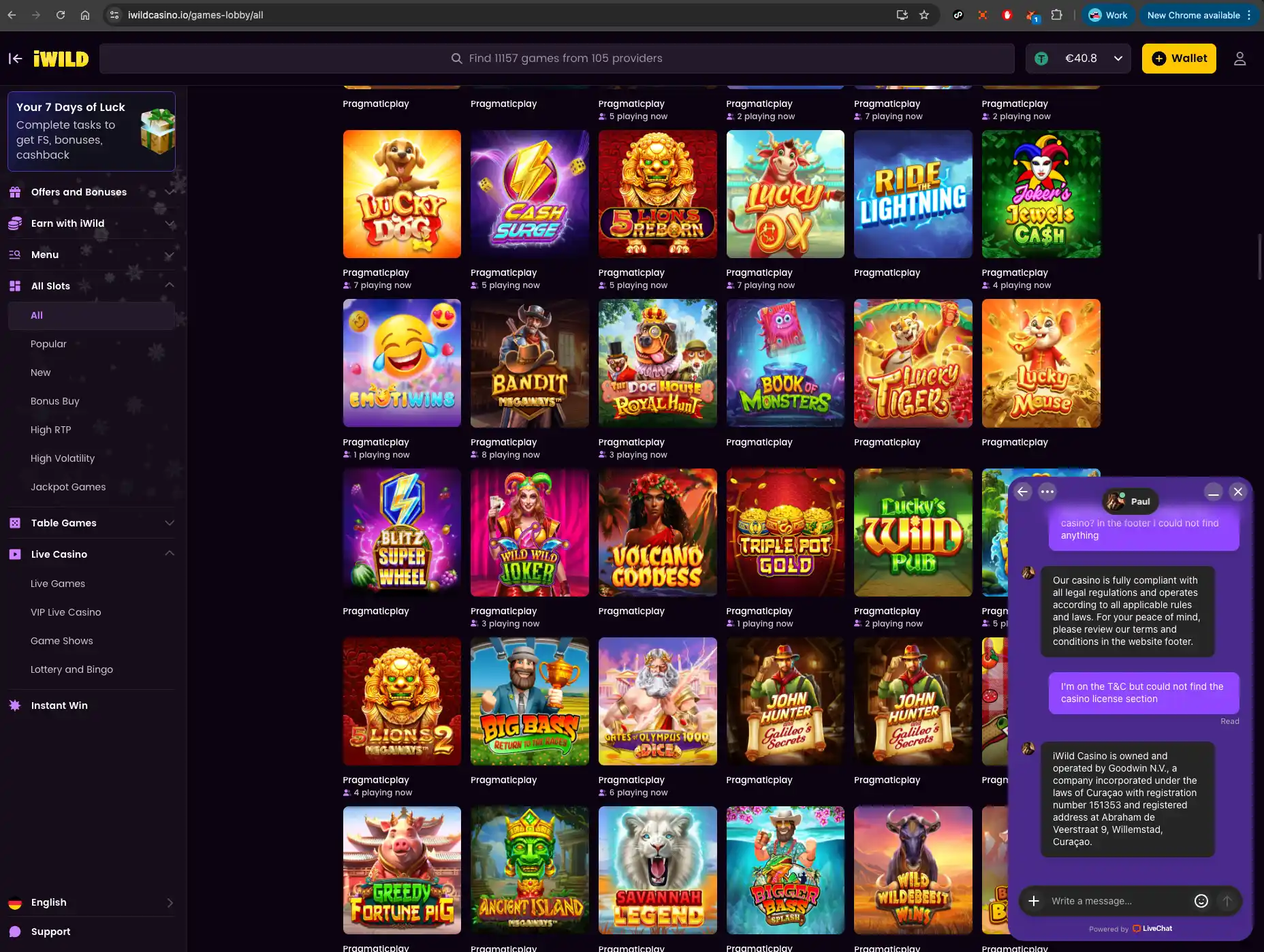Image resolution: width=1264 pixels, height=952 pixels.
Task: Select the New category
Action: (x=40, y=372)
